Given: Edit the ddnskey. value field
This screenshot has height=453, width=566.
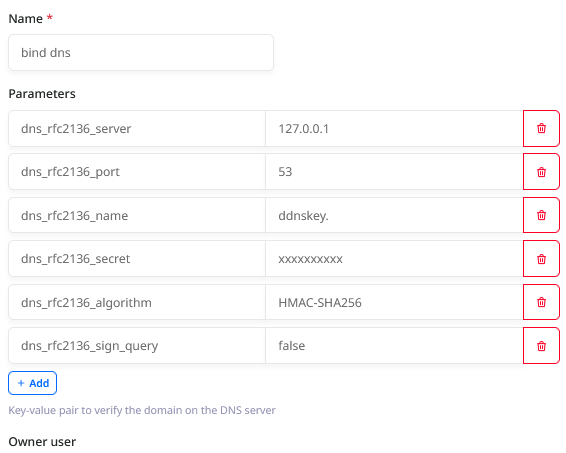Looking at the screenshot, I should 394,215.
